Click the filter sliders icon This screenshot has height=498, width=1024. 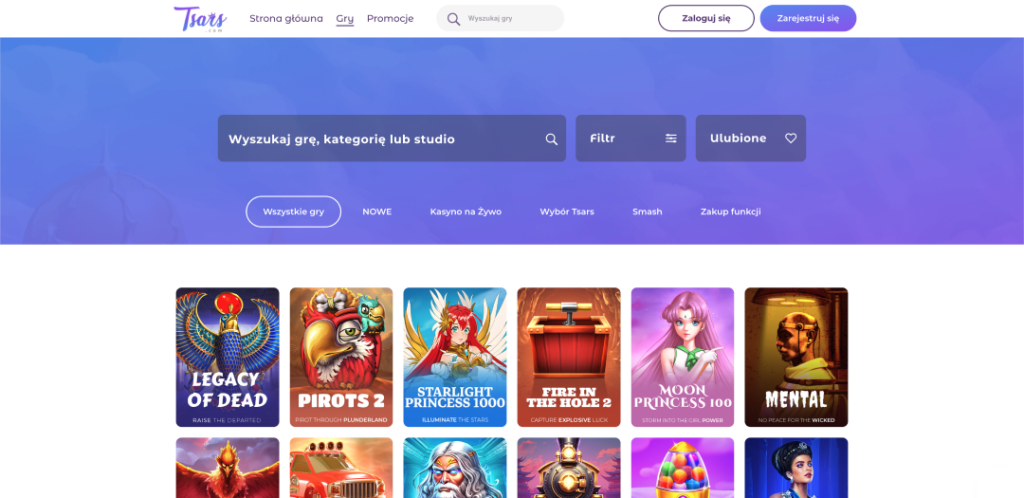click(x=671, y=138)
